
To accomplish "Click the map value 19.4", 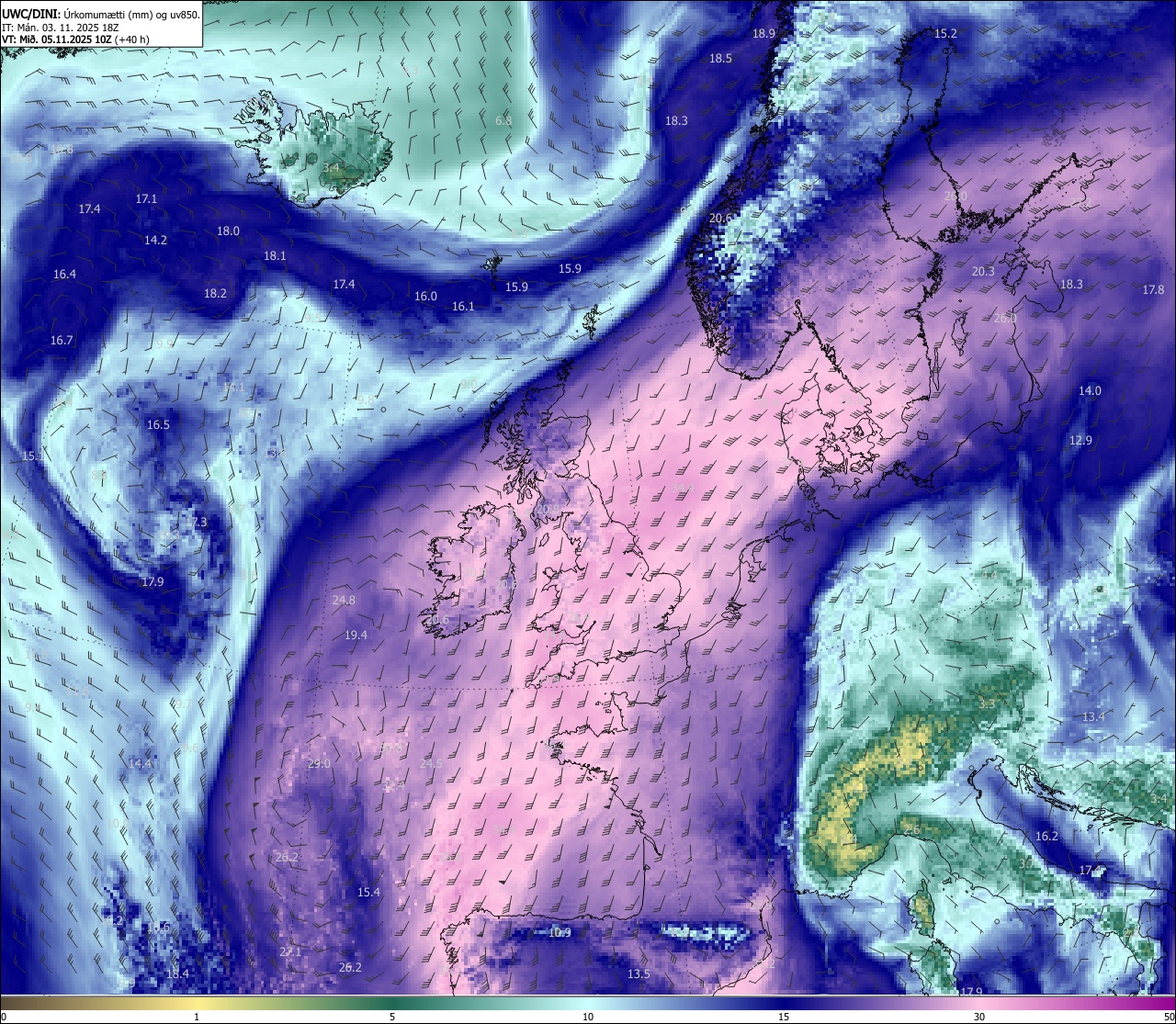I will [x=356, y=635].
